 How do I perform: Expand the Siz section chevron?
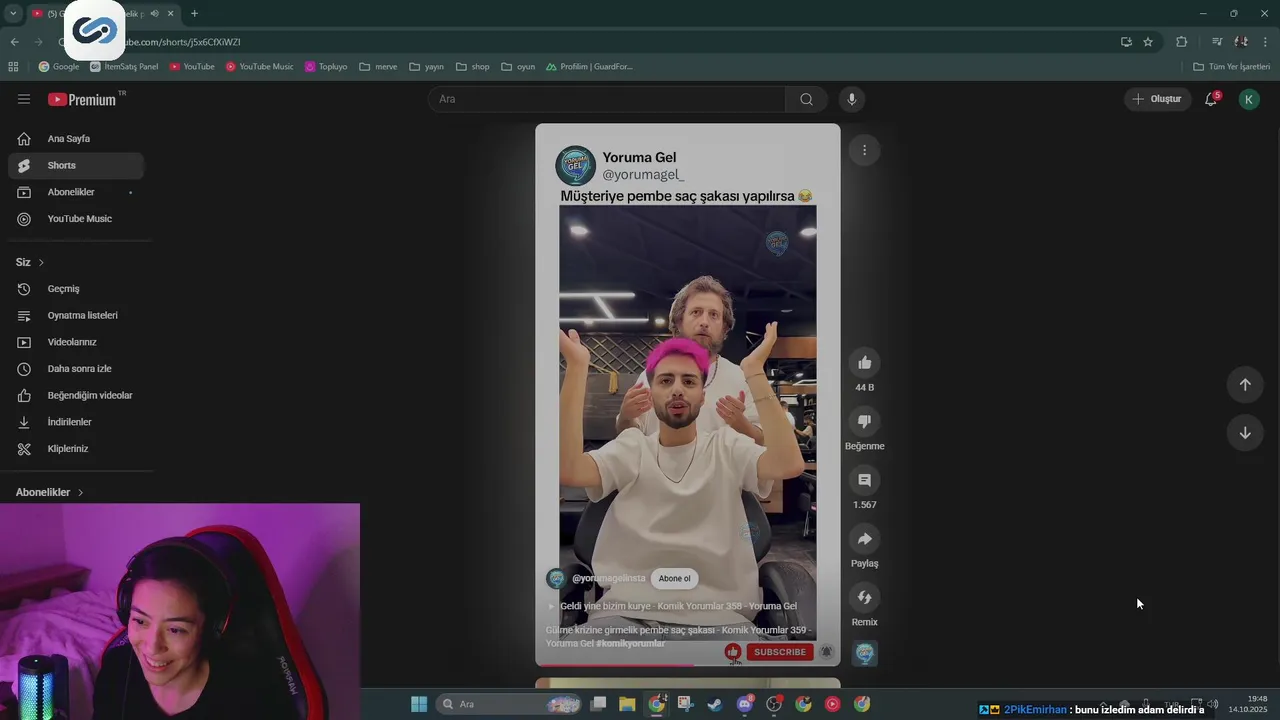(x=41, y=262)
